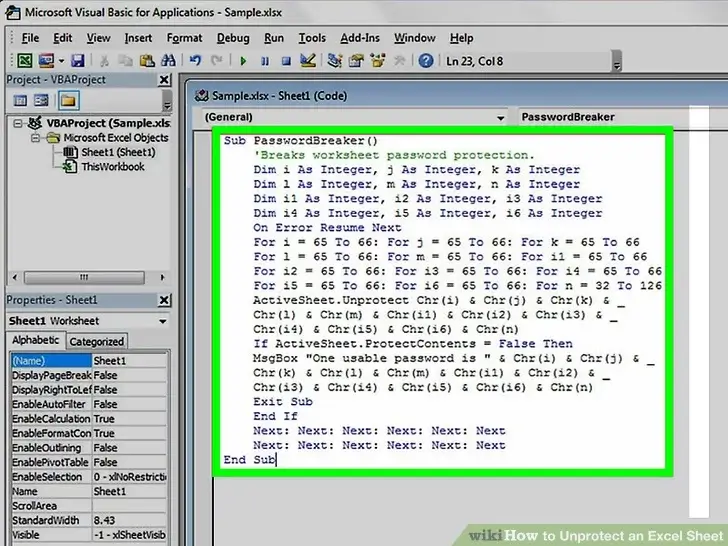
Task: Open the Insert UserForm dropdown arrow
Action: pyautogui.click(x=61, y=61)
